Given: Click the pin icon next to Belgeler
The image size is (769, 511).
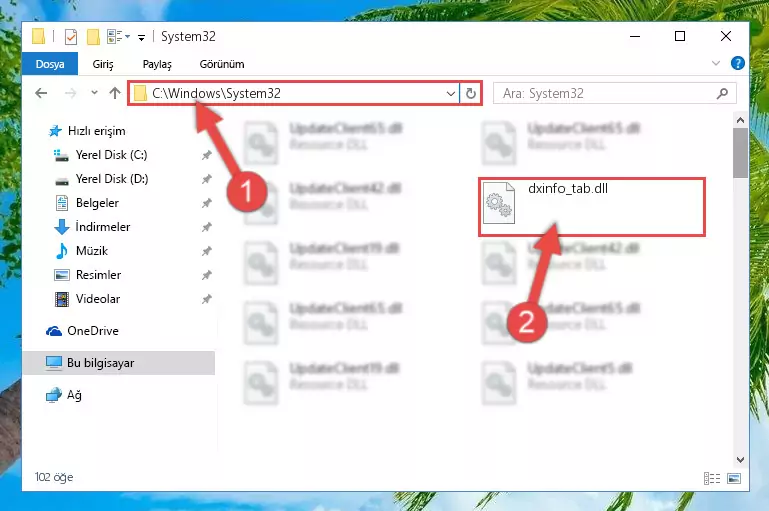Looking at the screenshot, I should [x=206, y=203].
